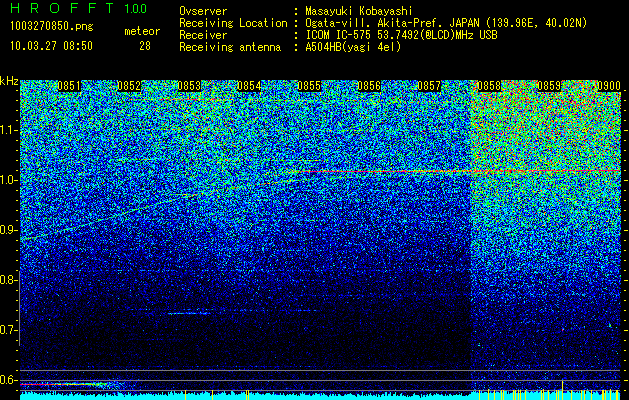The width and height of the screenshot is (629, 400).
Task: Click the 0851 time marker
Action: (69, 86)
